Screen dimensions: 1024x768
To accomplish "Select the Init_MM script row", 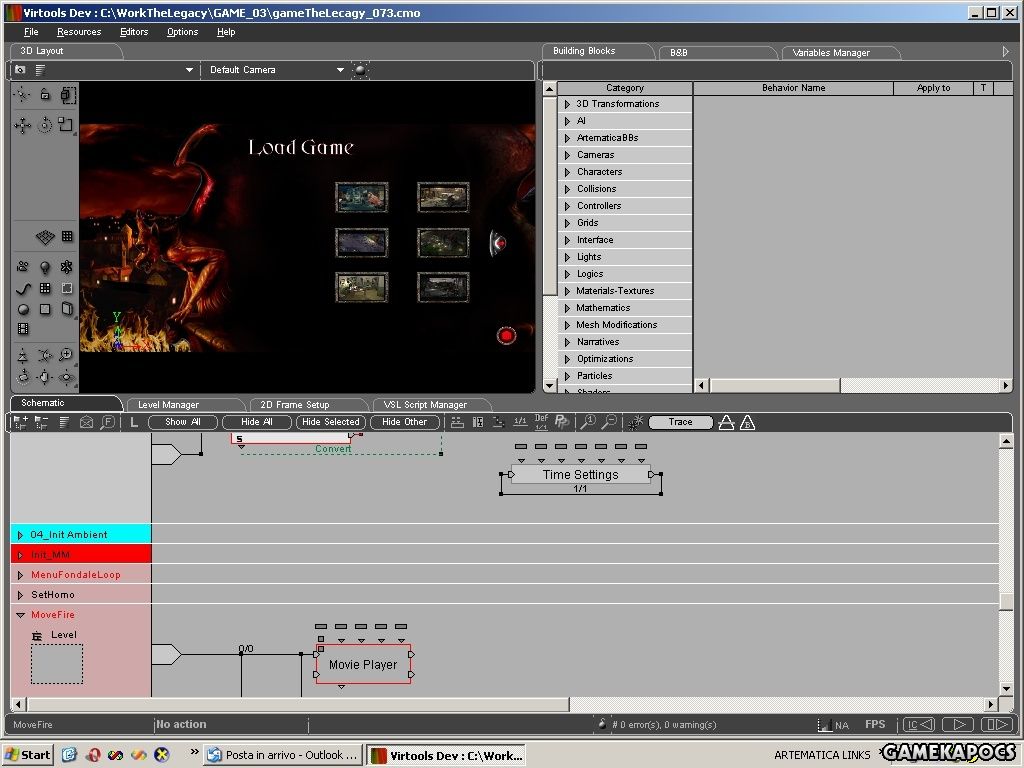I will click(81, 554).
